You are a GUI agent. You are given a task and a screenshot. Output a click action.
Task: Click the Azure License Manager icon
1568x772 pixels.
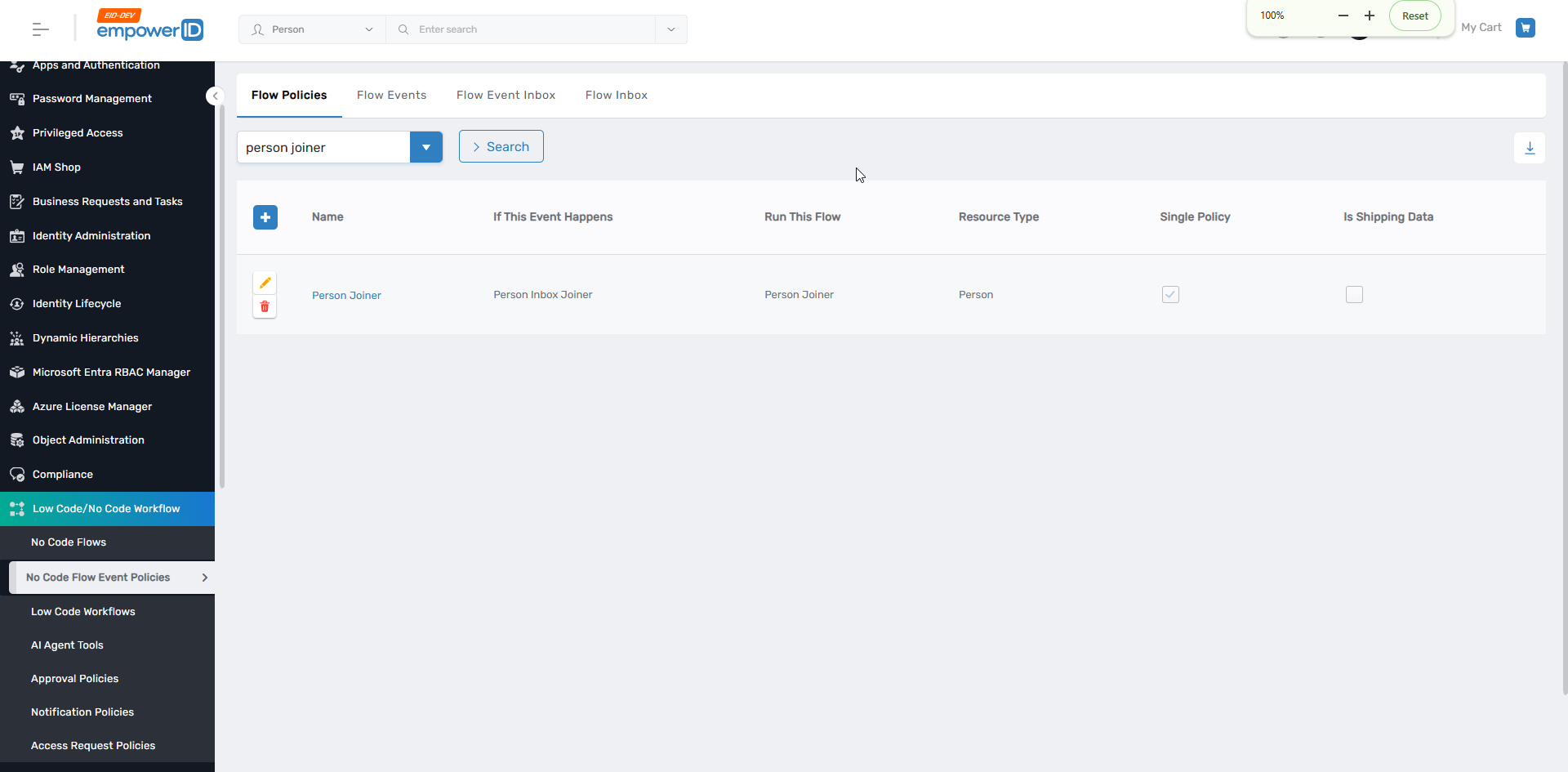coord(17,407)
